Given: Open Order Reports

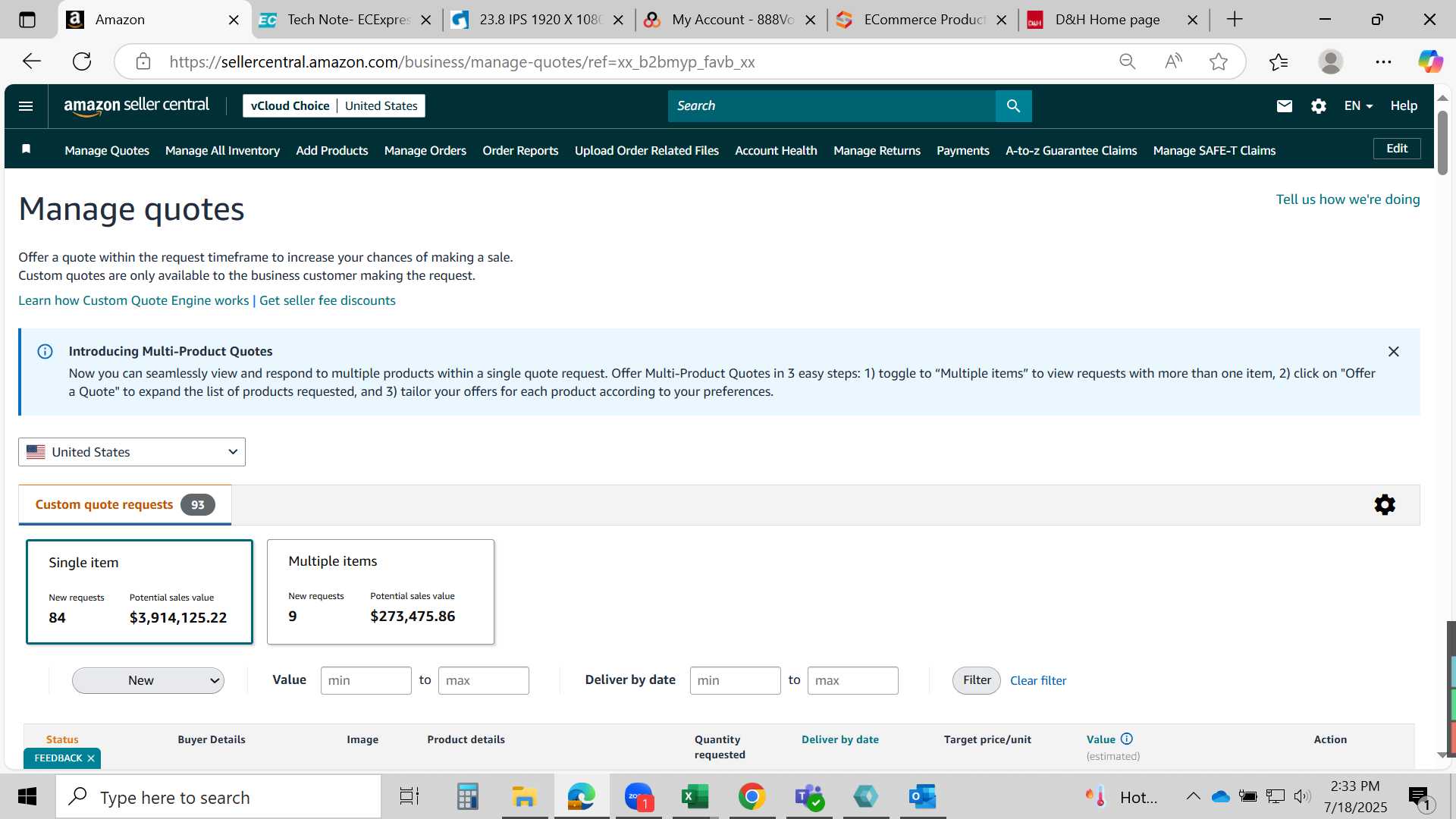Looking at the screenshot, I should (x=520, y=151).
